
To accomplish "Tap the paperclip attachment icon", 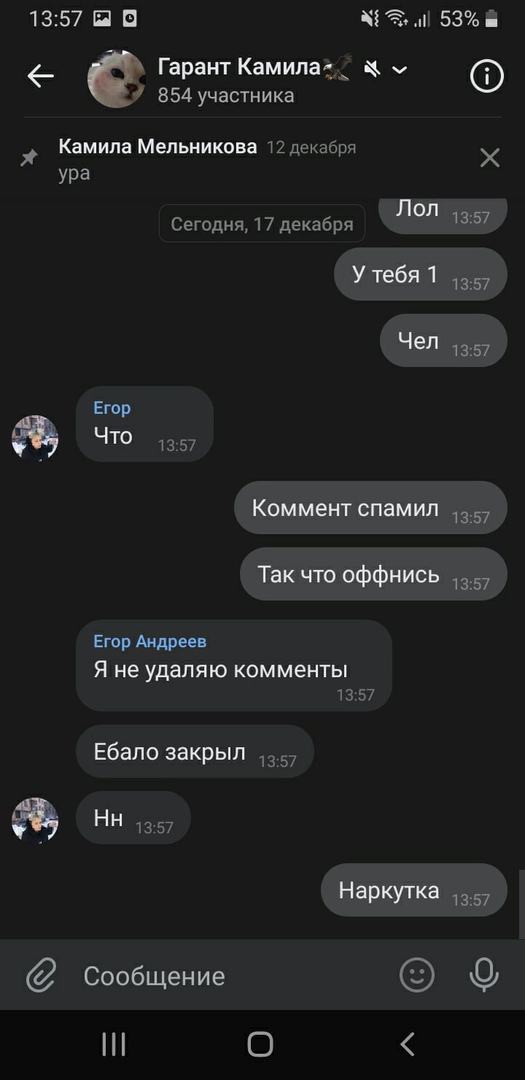I will [x=41, y=976].
